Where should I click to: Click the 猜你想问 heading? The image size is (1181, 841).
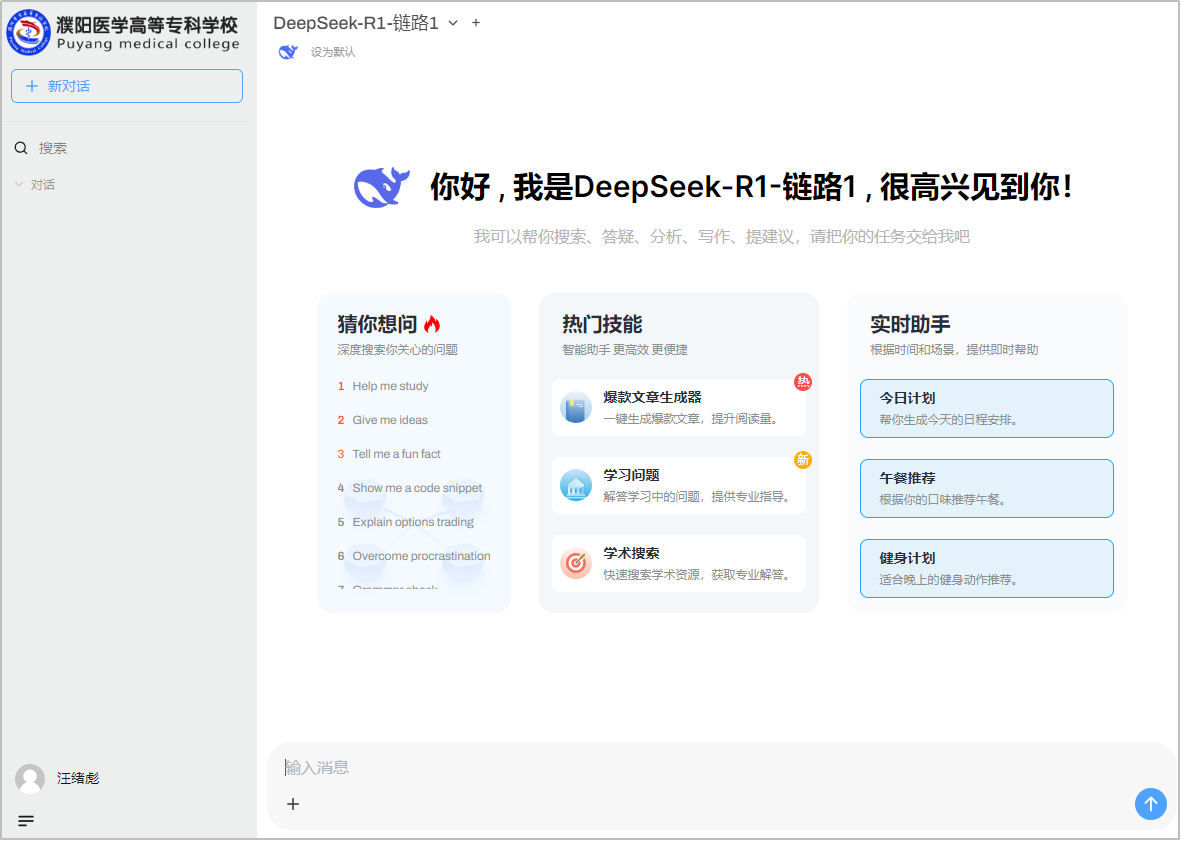[377, 325]
